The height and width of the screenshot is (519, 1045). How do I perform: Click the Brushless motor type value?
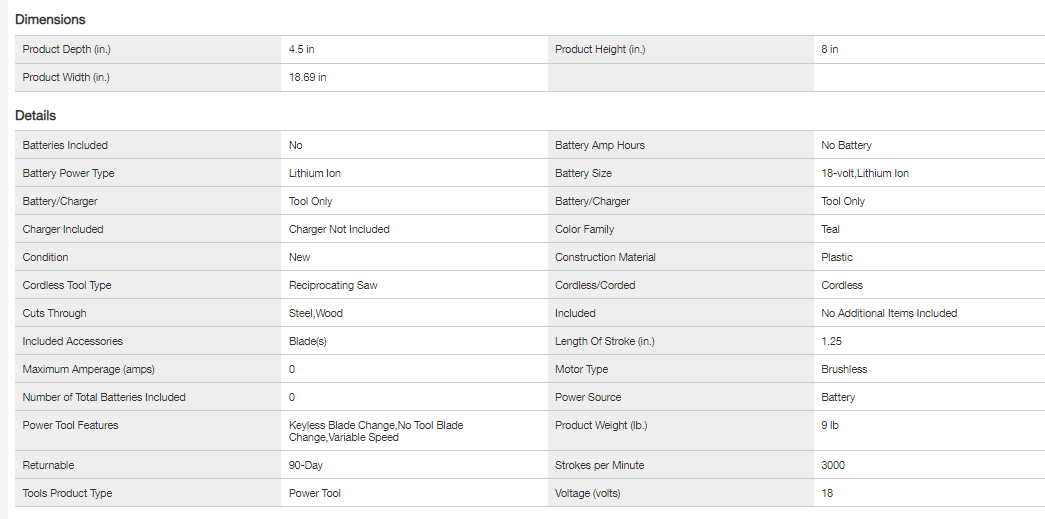844,369
